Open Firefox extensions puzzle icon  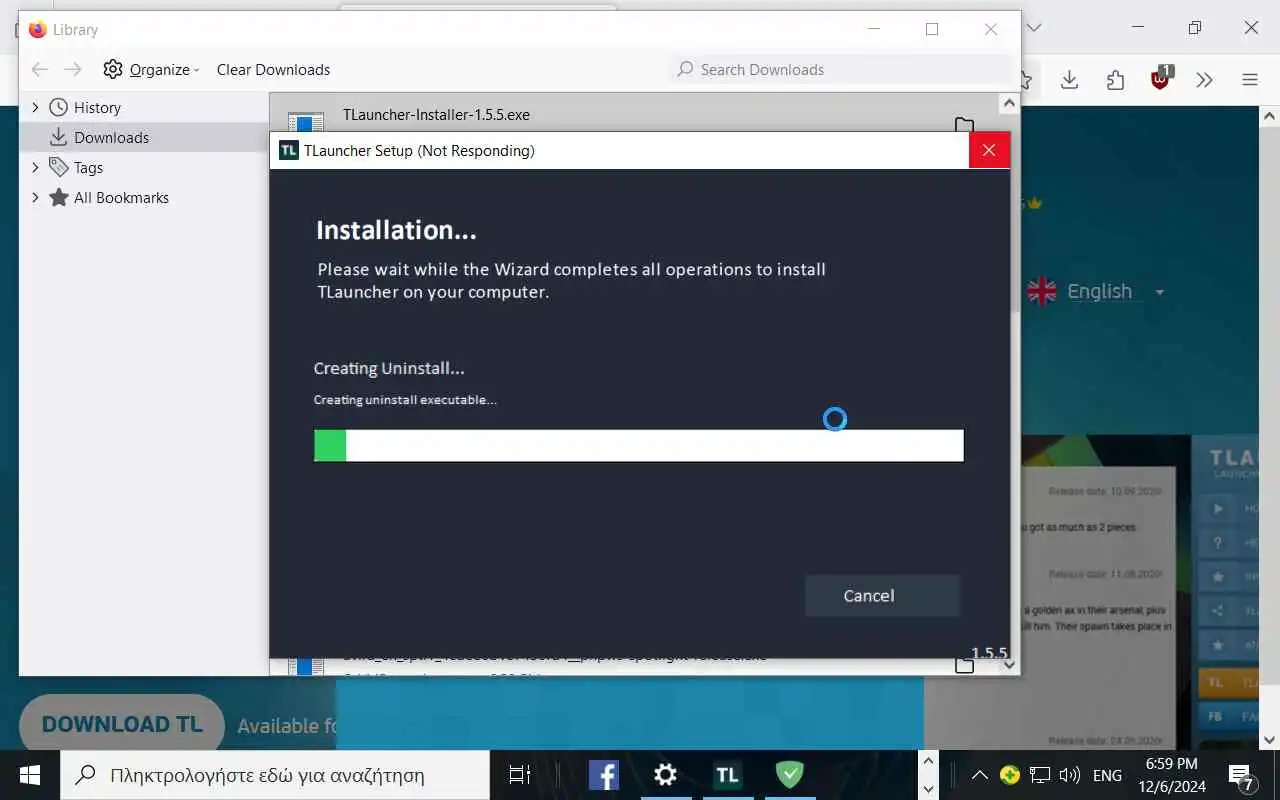click(x=1115, y=80)
